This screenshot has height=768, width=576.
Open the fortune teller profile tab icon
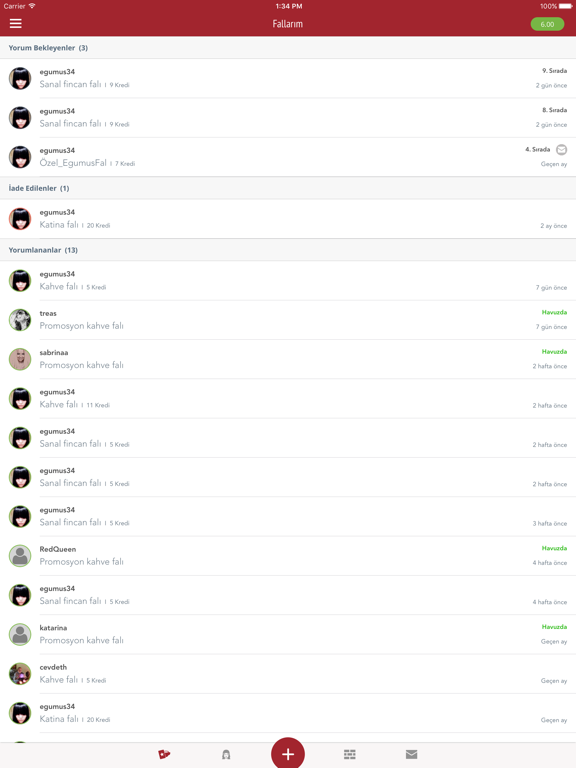tap(226, 754)
